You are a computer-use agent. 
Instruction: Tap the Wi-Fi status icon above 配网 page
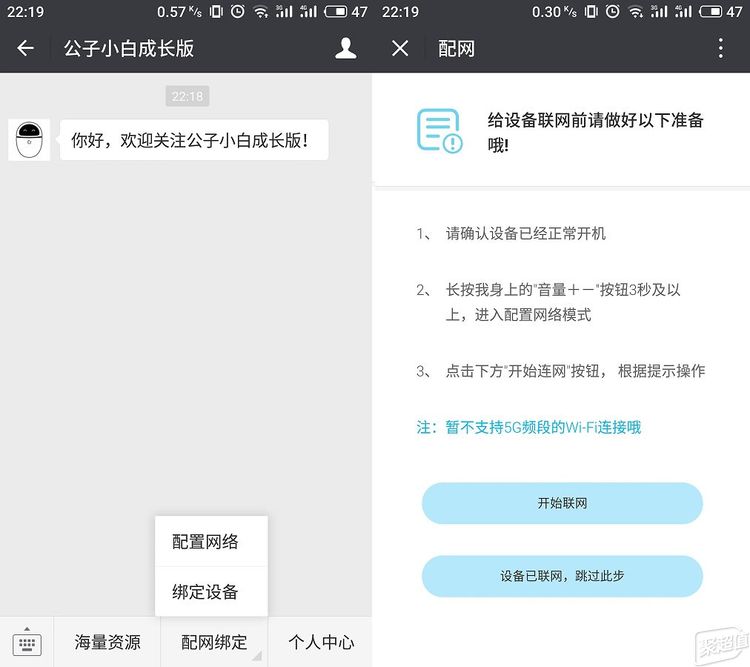(x=636, y=12)
